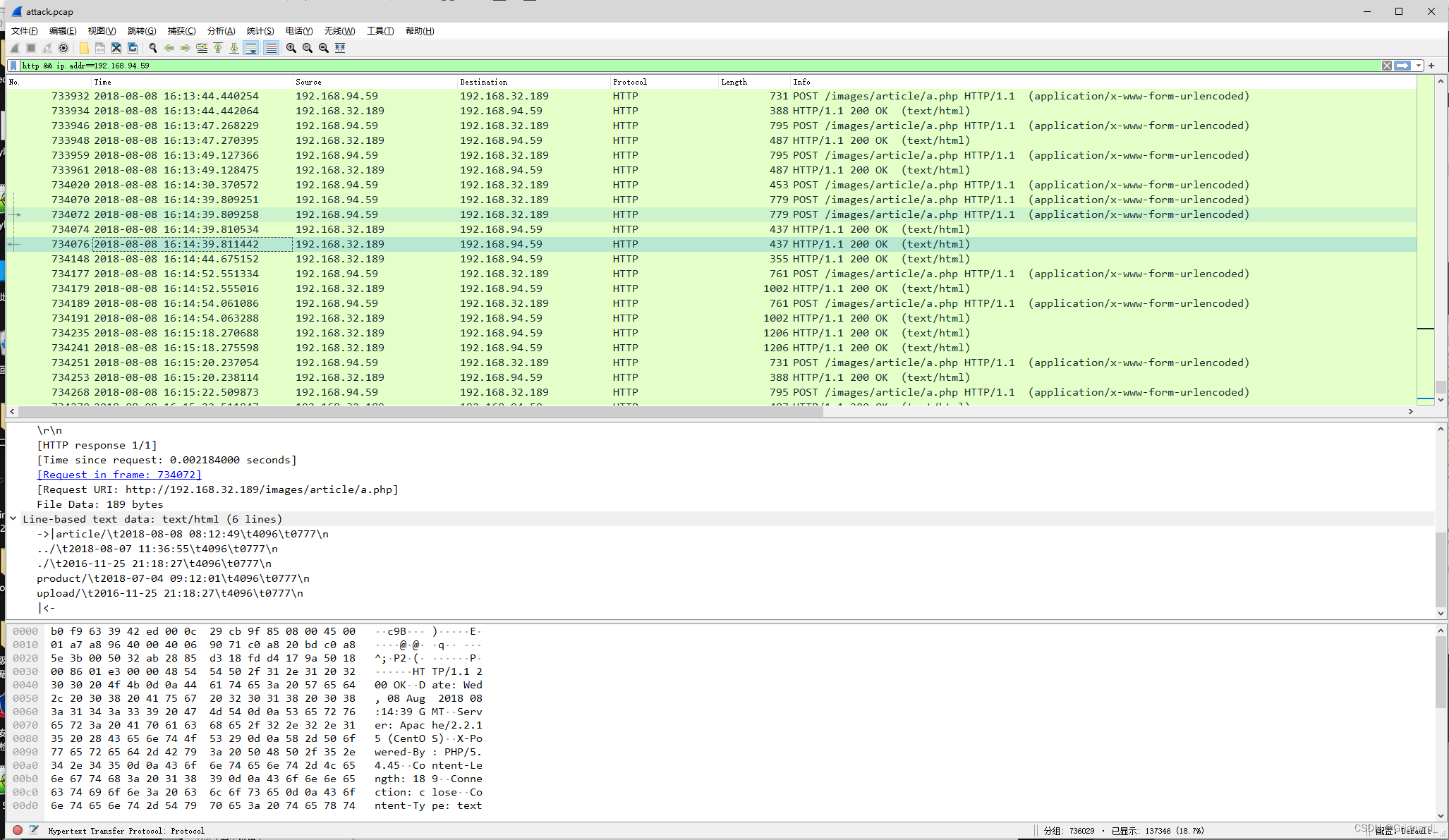Sort by the Time column header
The width and height of the screenshot is (1449, 840).
[x=192, y=82]
